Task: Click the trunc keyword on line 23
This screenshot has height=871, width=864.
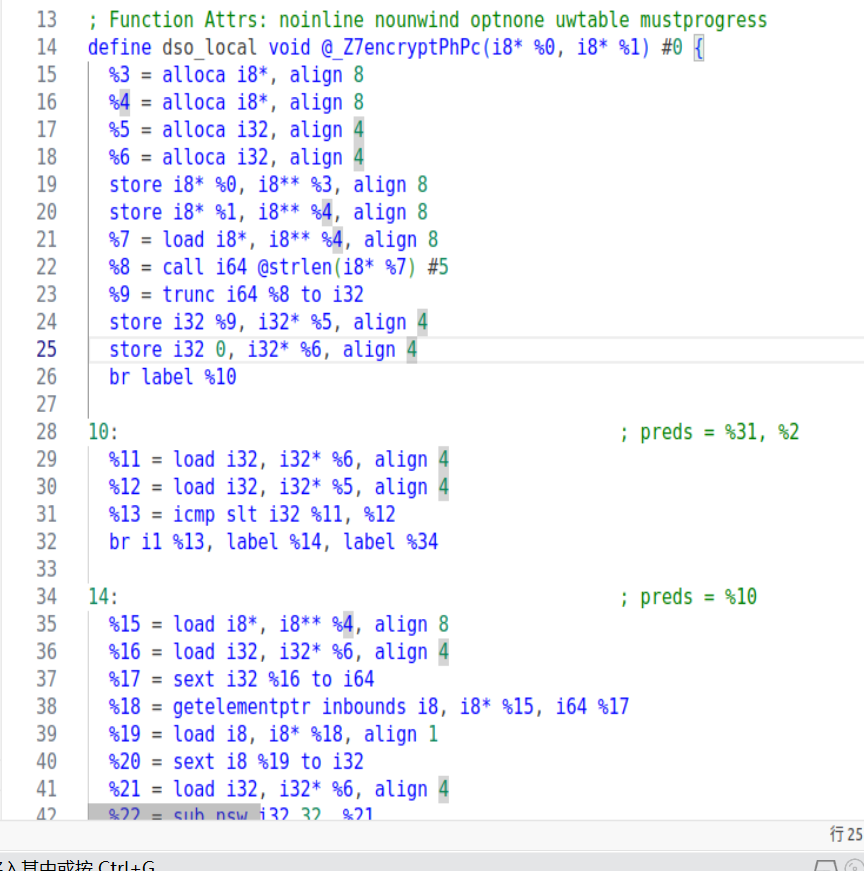Action: (188, 294)
